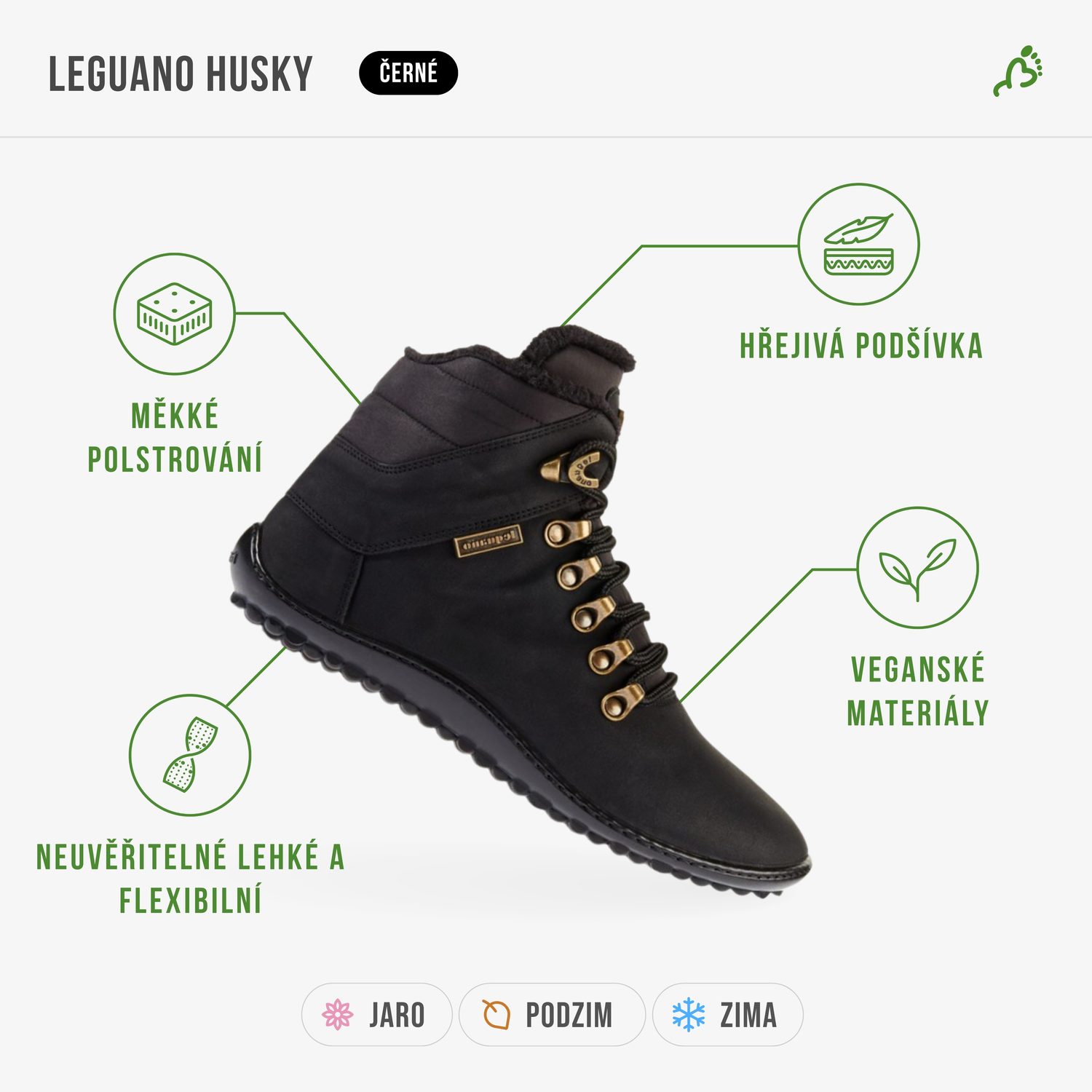Click the pink flower spring icon
Screen dimensions: 1092x1092
[337, 1014]
